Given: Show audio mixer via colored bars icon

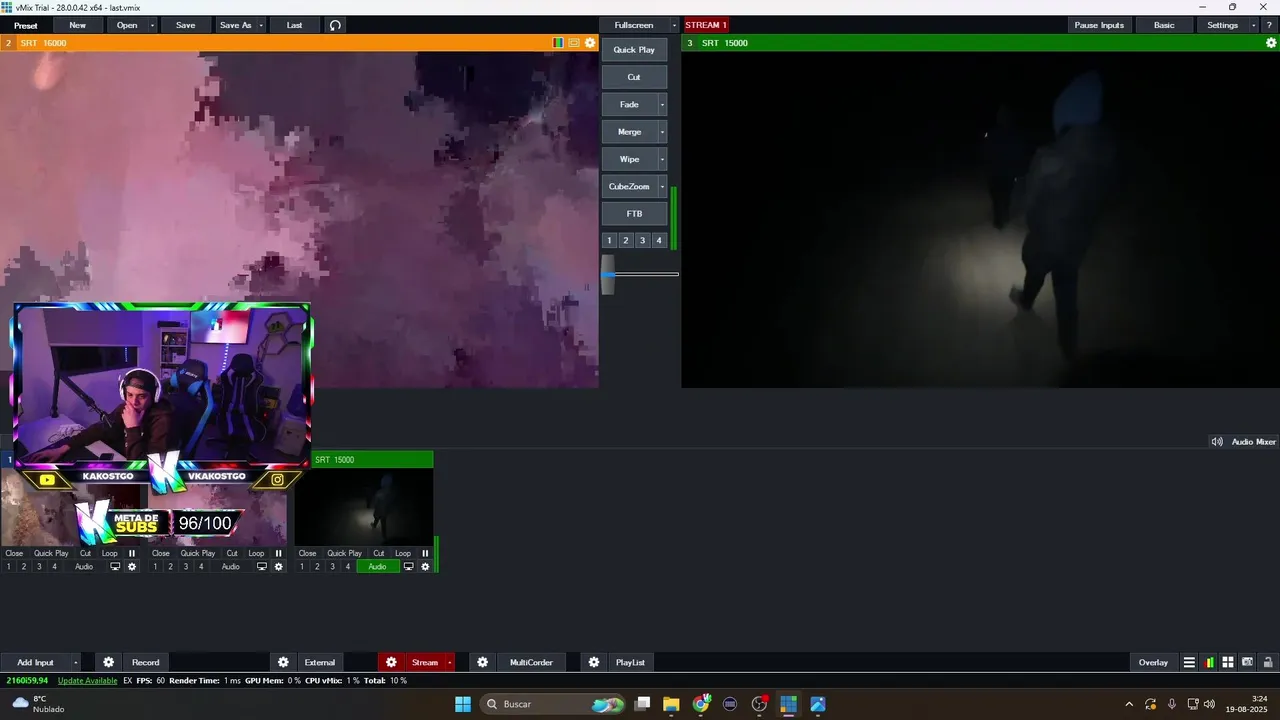Looking at the screenshot, I should coord(1210,662).
